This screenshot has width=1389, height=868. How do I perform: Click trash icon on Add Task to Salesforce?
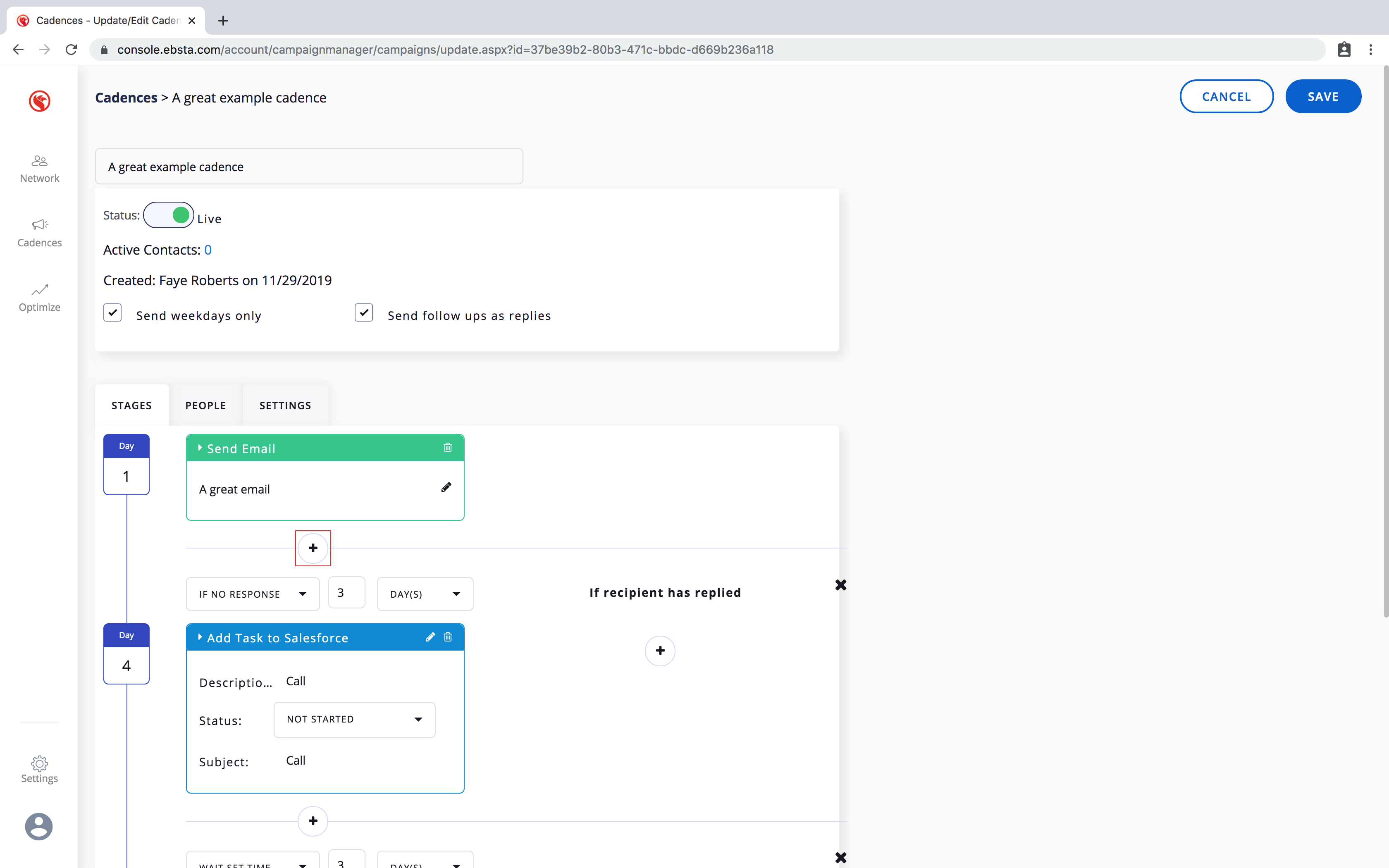pos(448,637)
